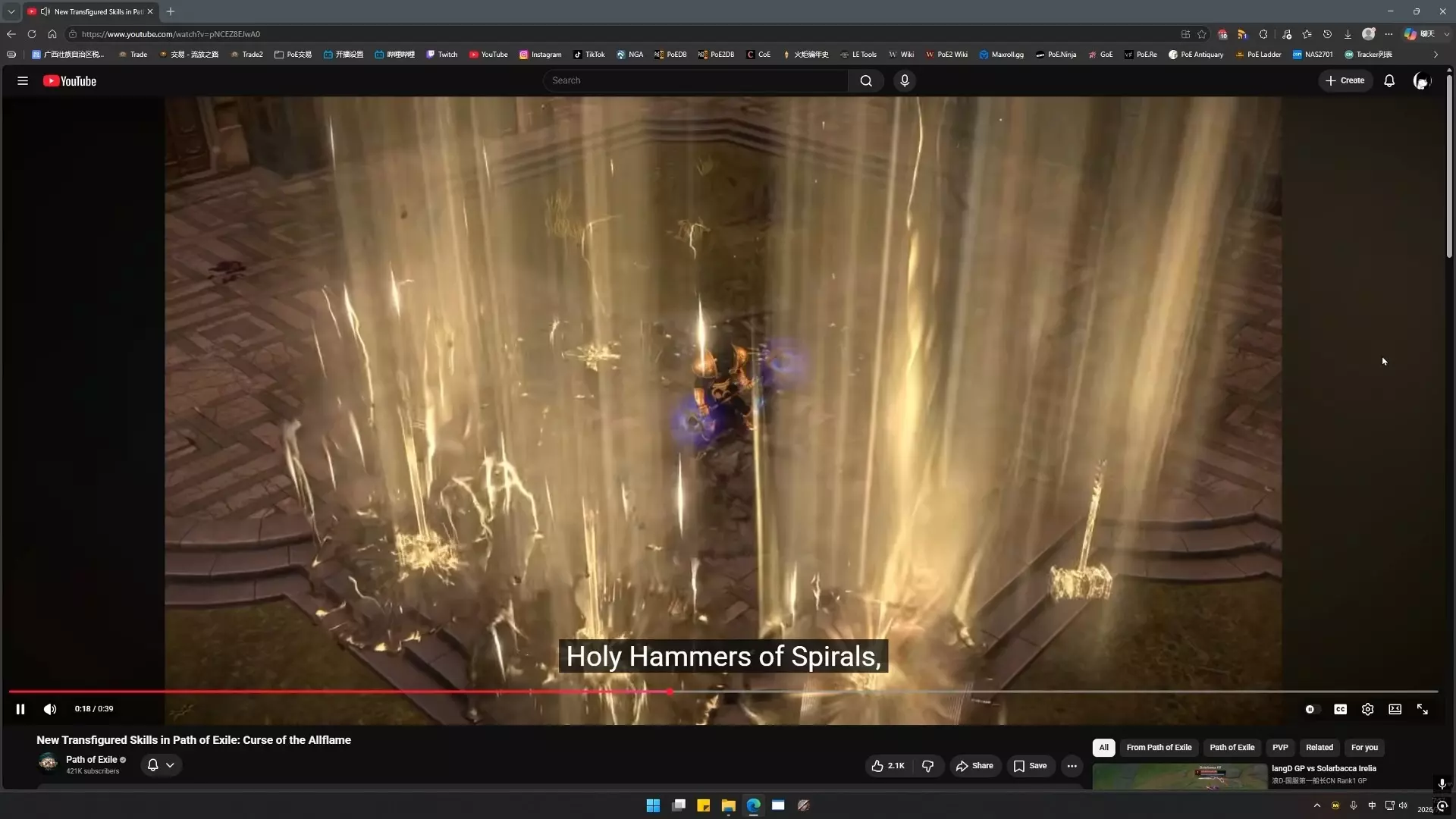Select the 'Related' filter chip
The image size is (1456, 819).
coord(1319,748)
